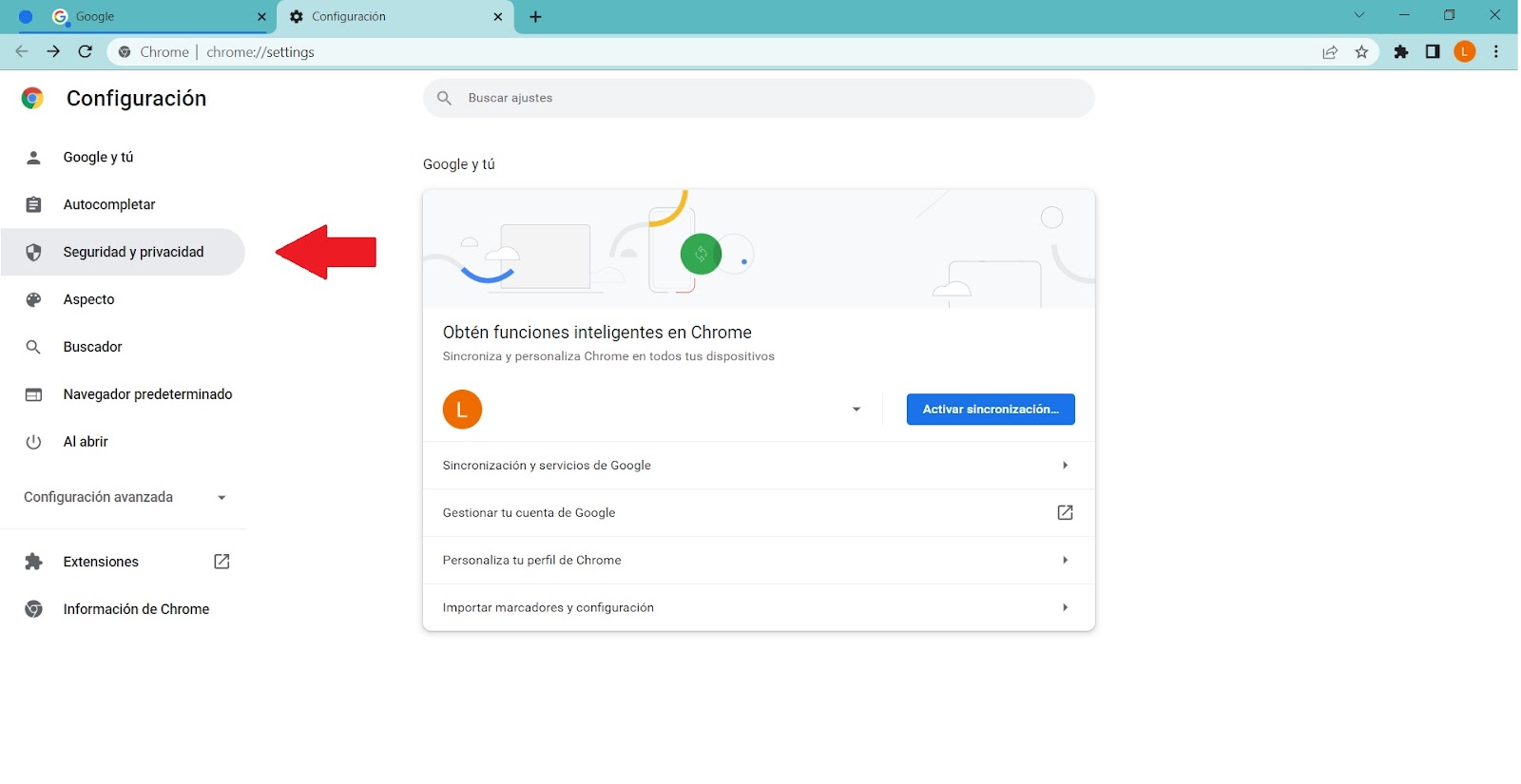Open Extensiones link in sidebar
1521x784 pixels.
coord(124,562)
